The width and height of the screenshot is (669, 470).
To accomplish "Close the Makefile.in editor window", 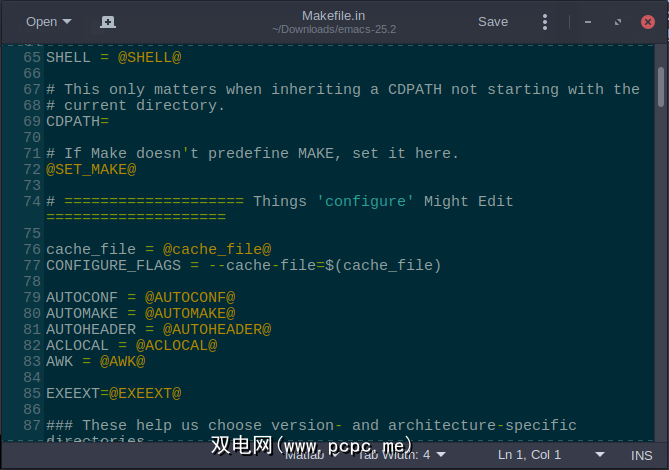I will point(647,22).
